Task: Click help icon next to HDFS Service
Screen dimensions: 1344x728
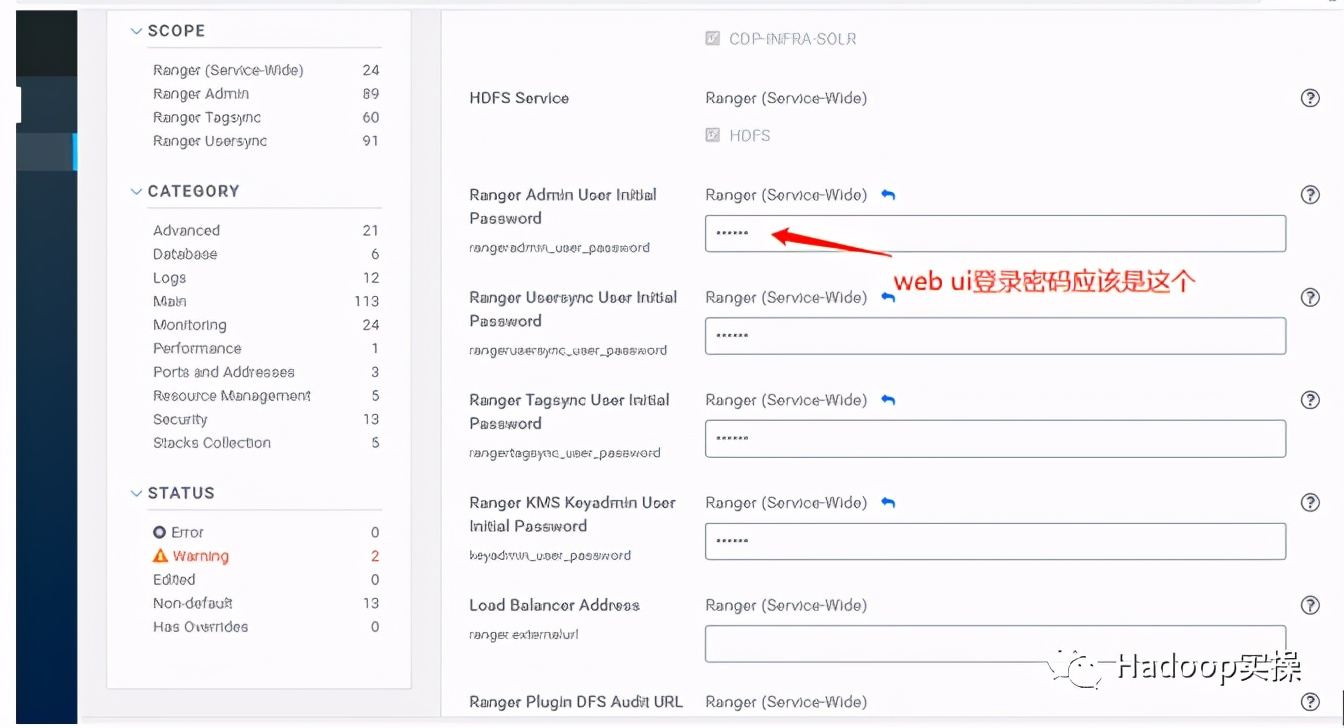Action: point(1310,98)
